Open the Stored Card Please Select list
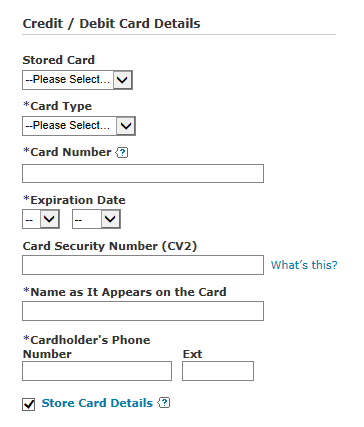Screen dimensions: 364x427 [x=77, y=80]
